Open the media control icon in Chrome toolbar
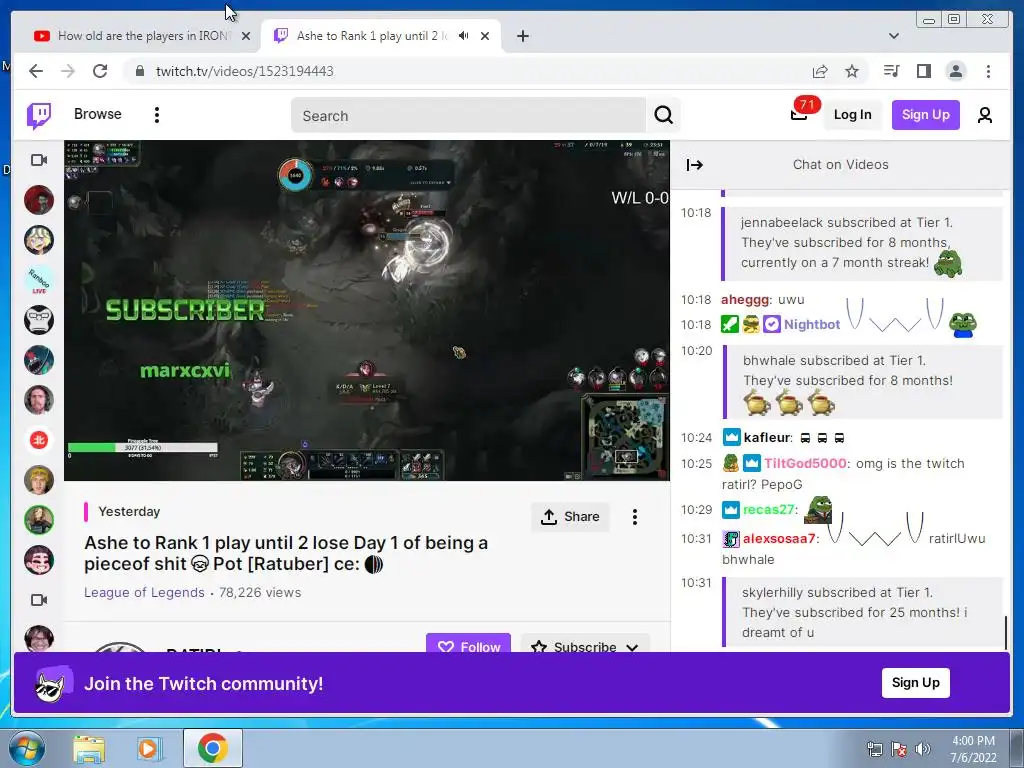The image size is (1024, 768). pos(891,71)
